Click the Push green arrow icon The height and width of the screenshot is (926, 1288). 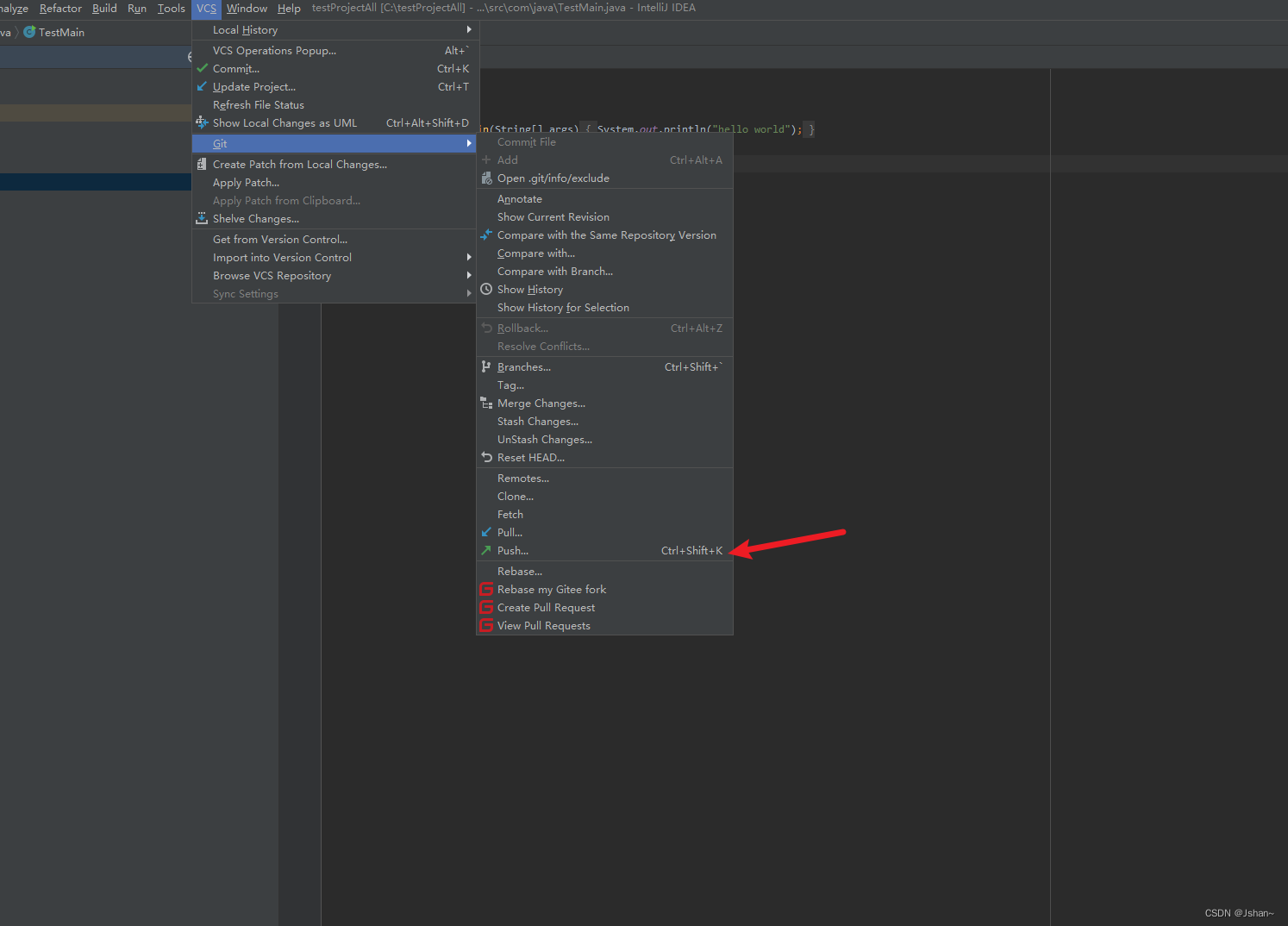[486, 550]
